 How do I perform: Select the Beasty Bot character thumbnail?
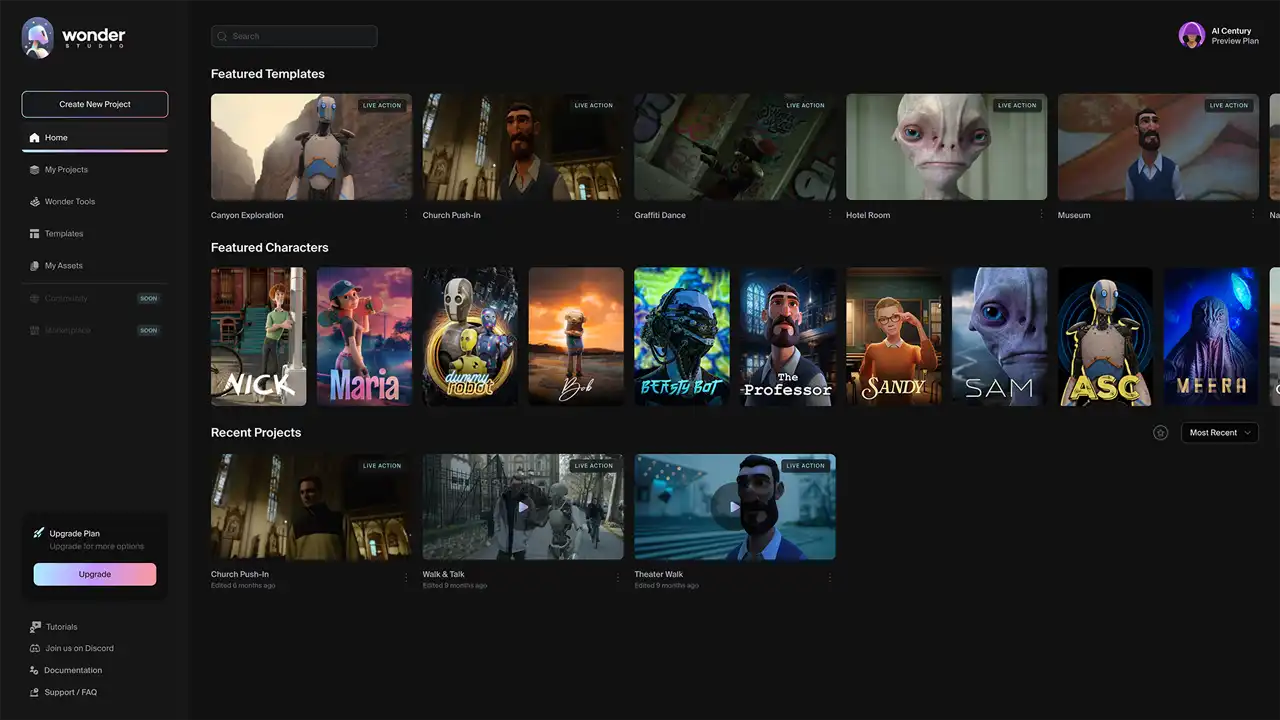pyautogui.click(x=682, y=336)
